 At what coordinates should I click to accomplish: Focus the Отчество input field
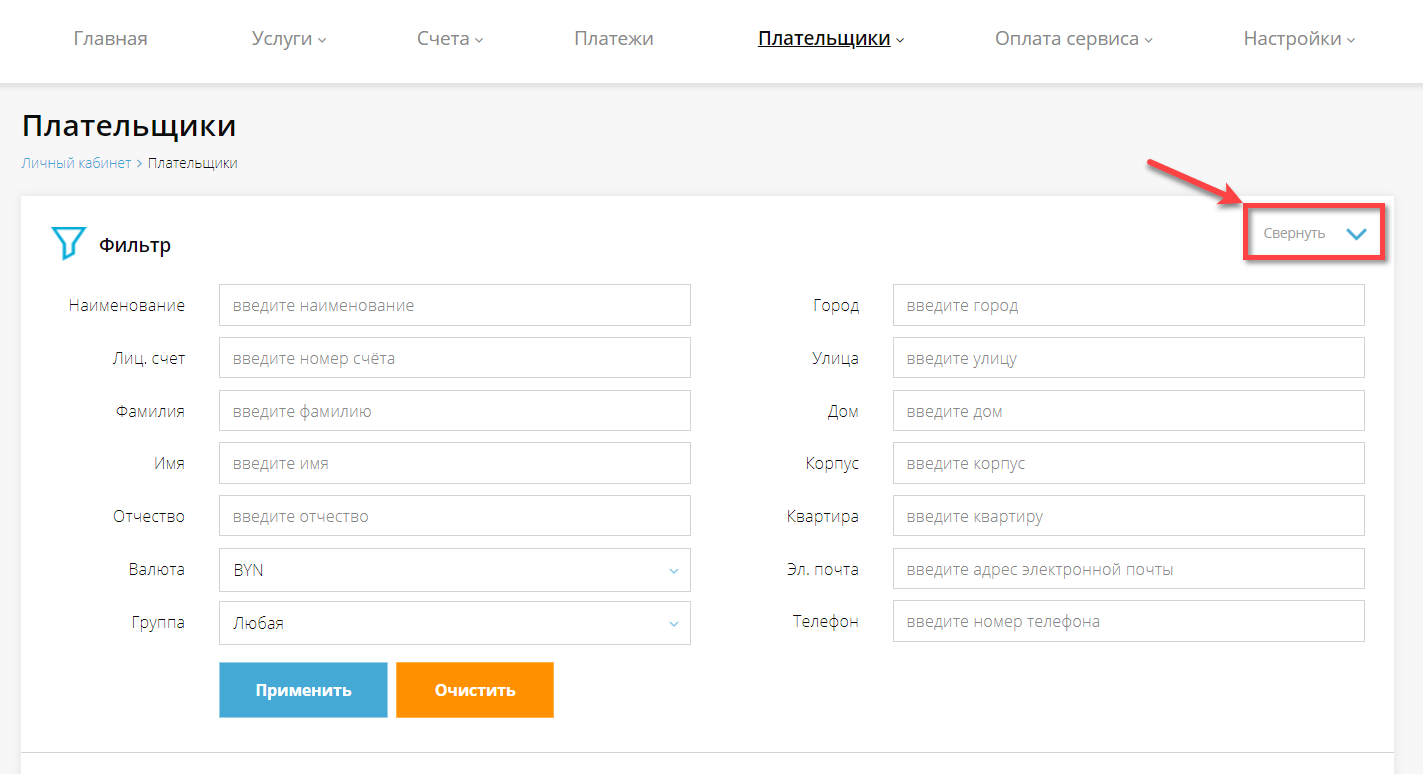tap(455, 517)
